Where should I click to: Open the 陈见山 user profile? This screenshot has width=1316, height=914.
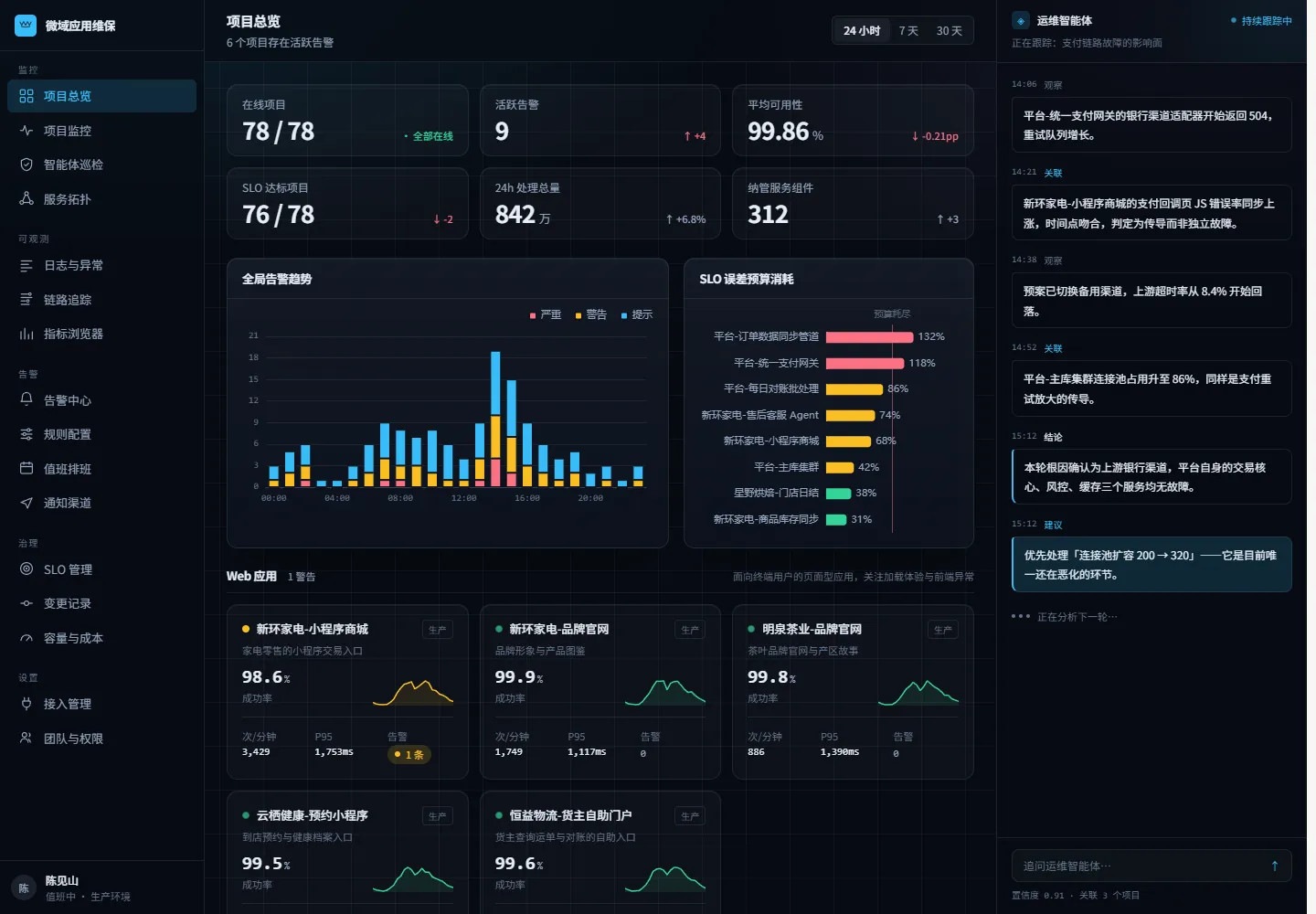point(101,887)
